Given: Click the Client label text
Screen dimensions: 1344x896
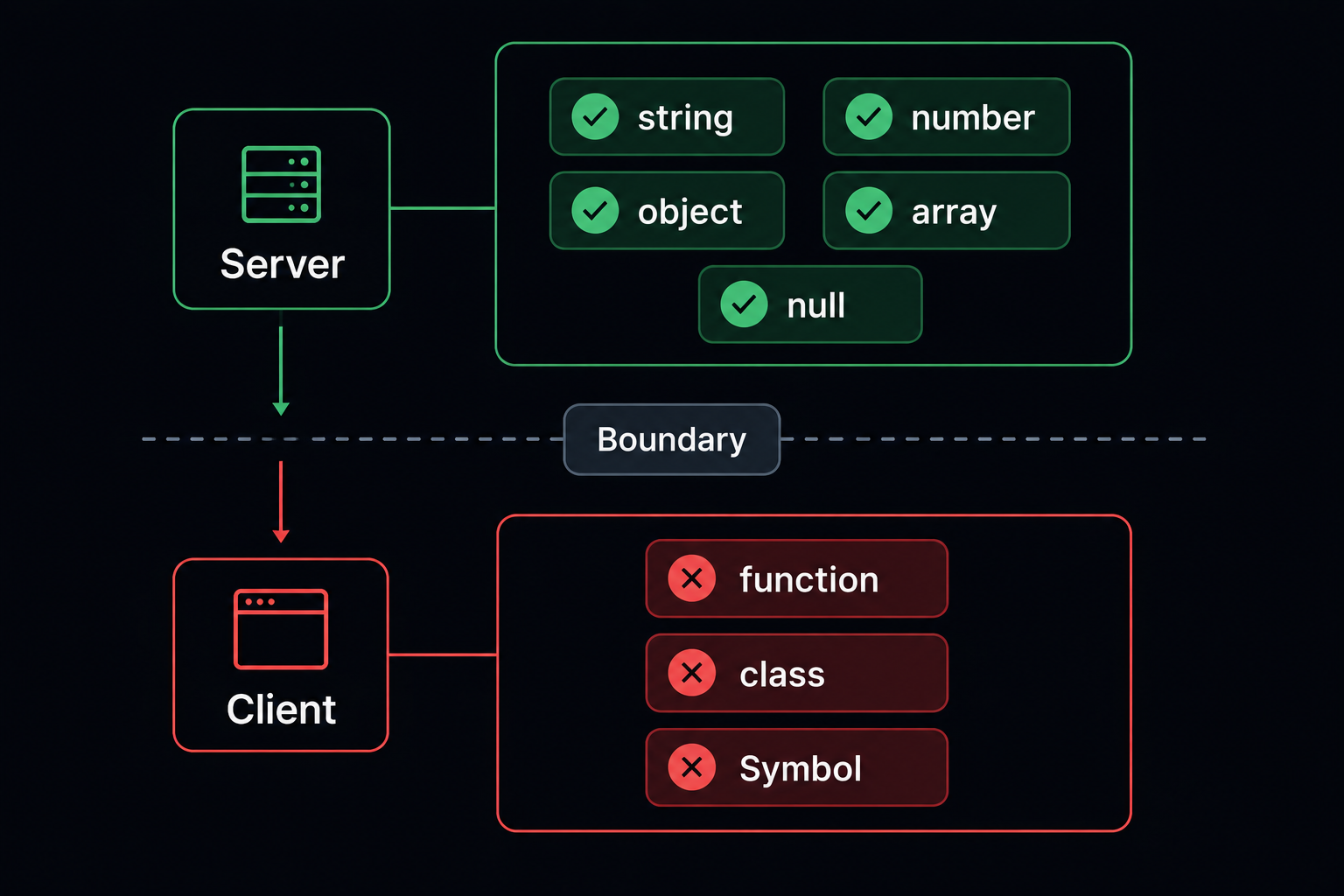Looking at the screenshot, I should click(281, 709).
